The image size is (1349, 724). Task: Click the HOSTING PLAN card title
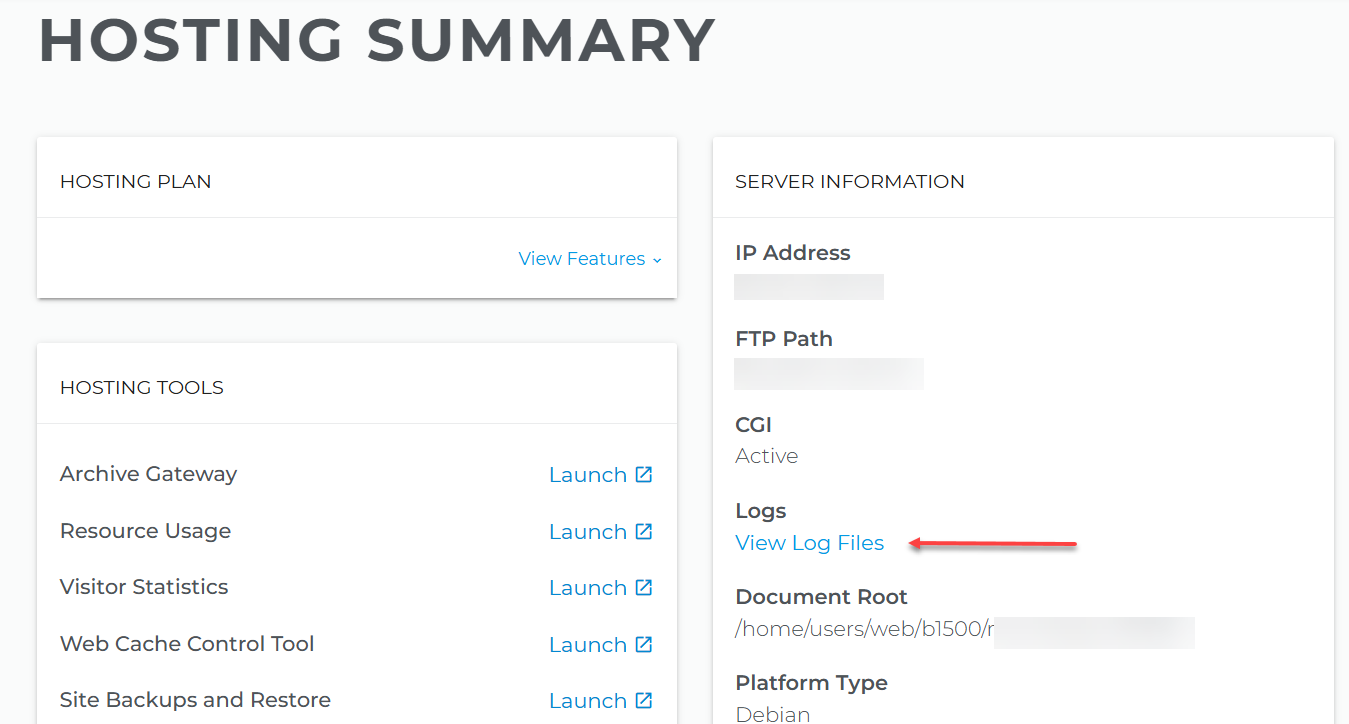point(136,182)
